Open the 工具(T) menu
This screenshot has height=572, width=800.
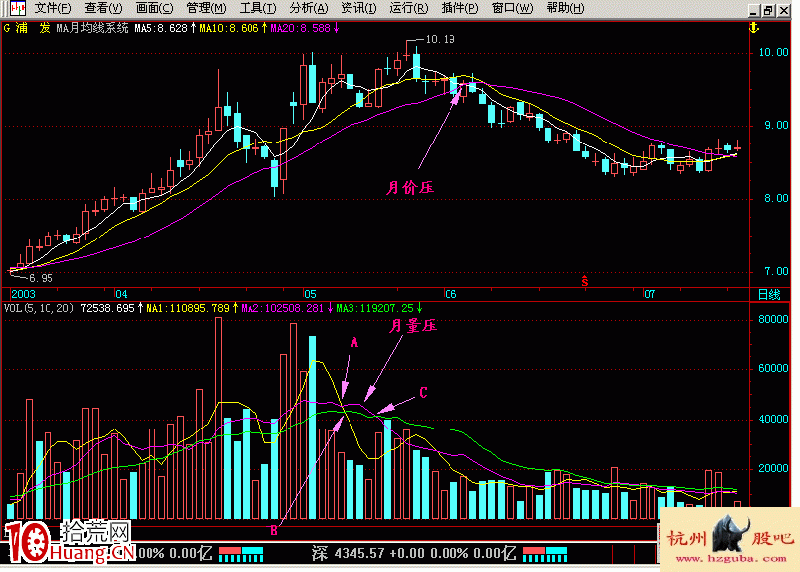pos(258,8)
